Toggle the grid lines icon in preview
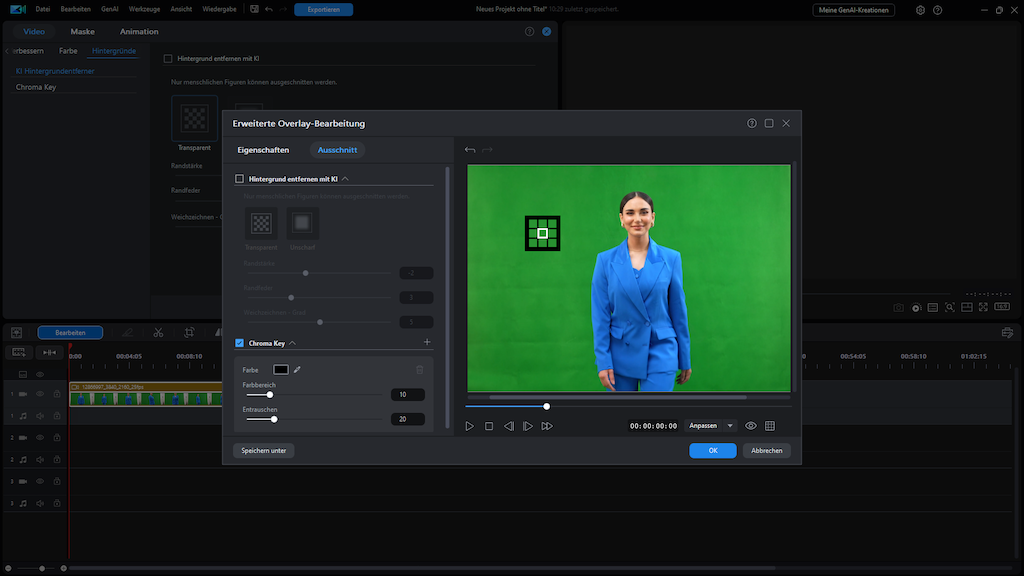Viewport: 1024px width, 576px height. coord(770,426)
